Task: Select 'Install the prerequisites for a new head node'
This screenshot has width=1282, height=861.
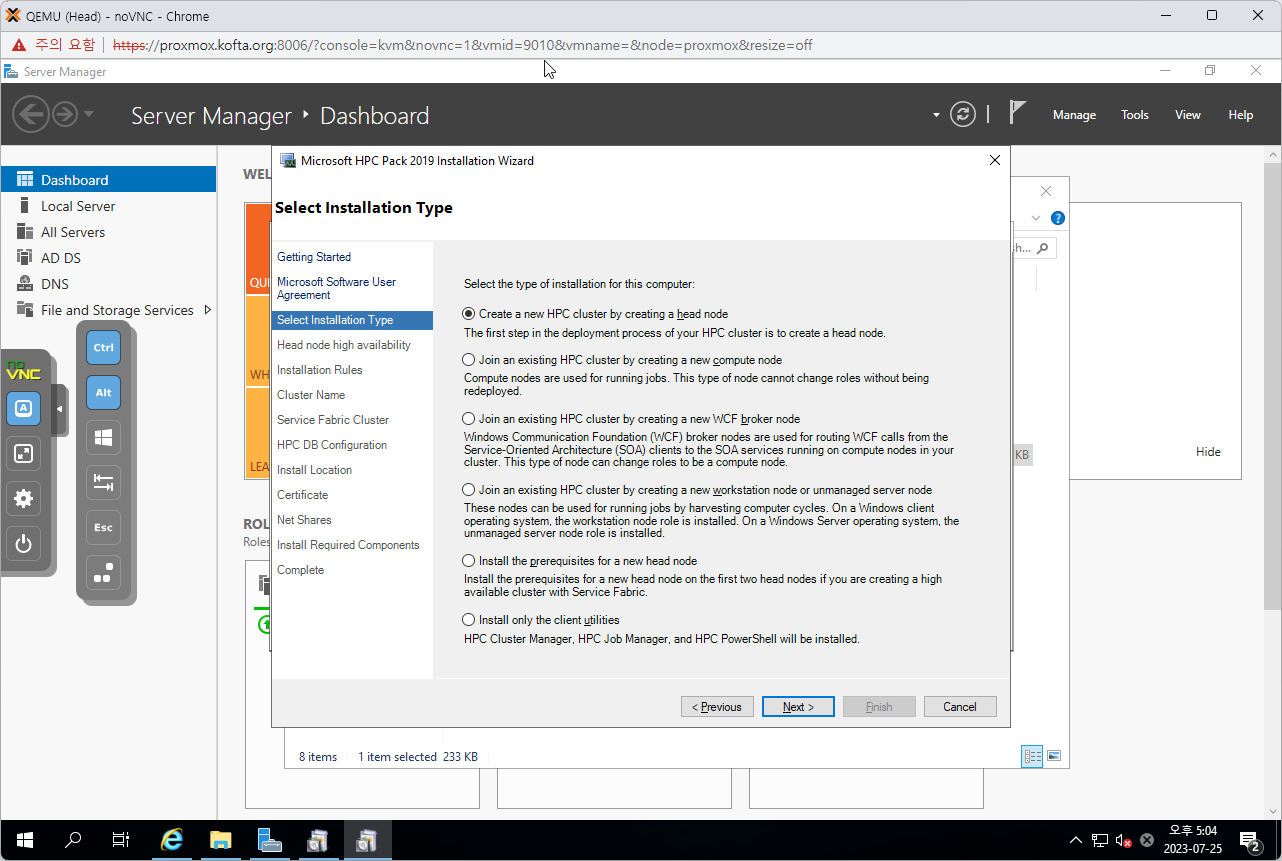Action: coord(469,561)
